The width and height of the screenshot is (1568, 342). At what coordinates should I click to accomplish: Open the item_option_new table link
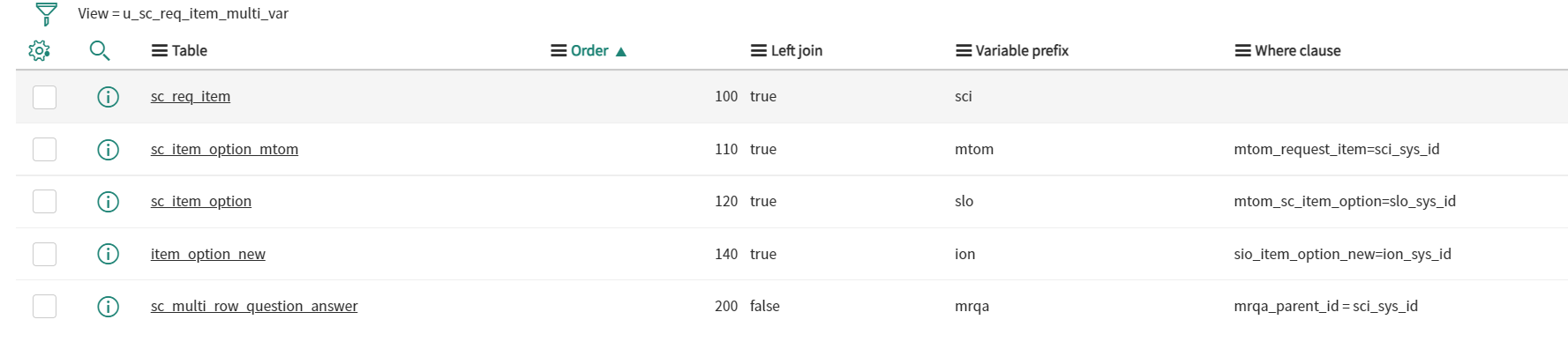(208, 254)
